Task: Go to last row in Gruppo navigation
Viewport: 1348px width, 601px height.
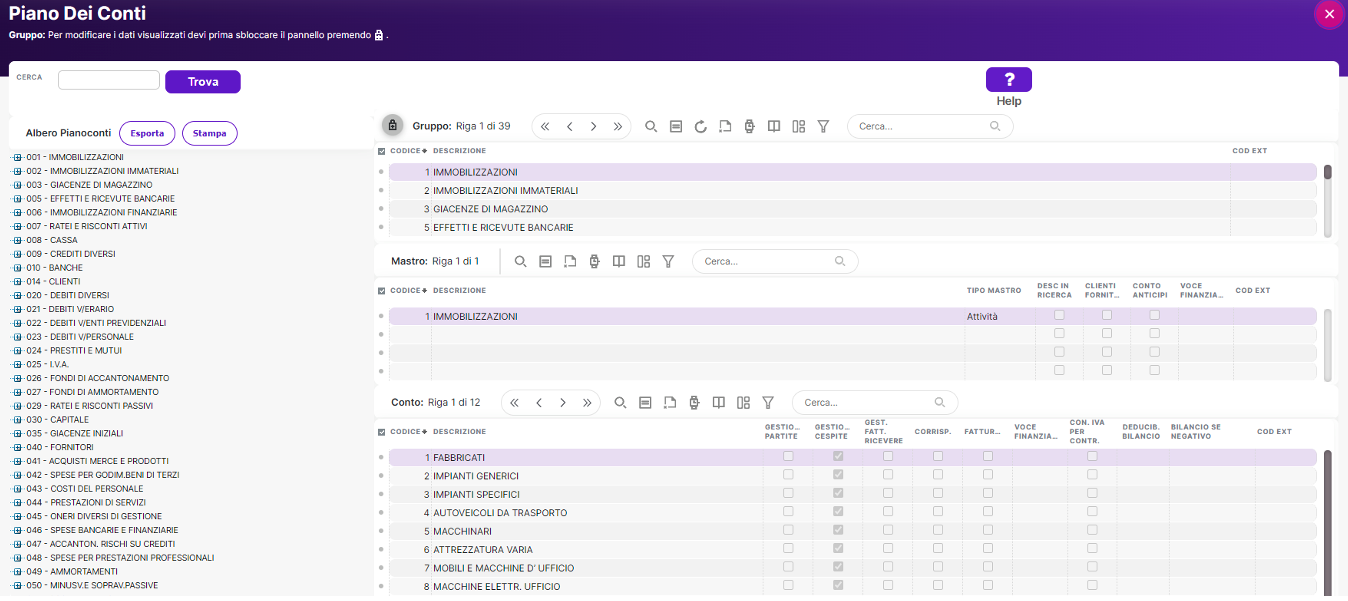Action: point(617,126)
